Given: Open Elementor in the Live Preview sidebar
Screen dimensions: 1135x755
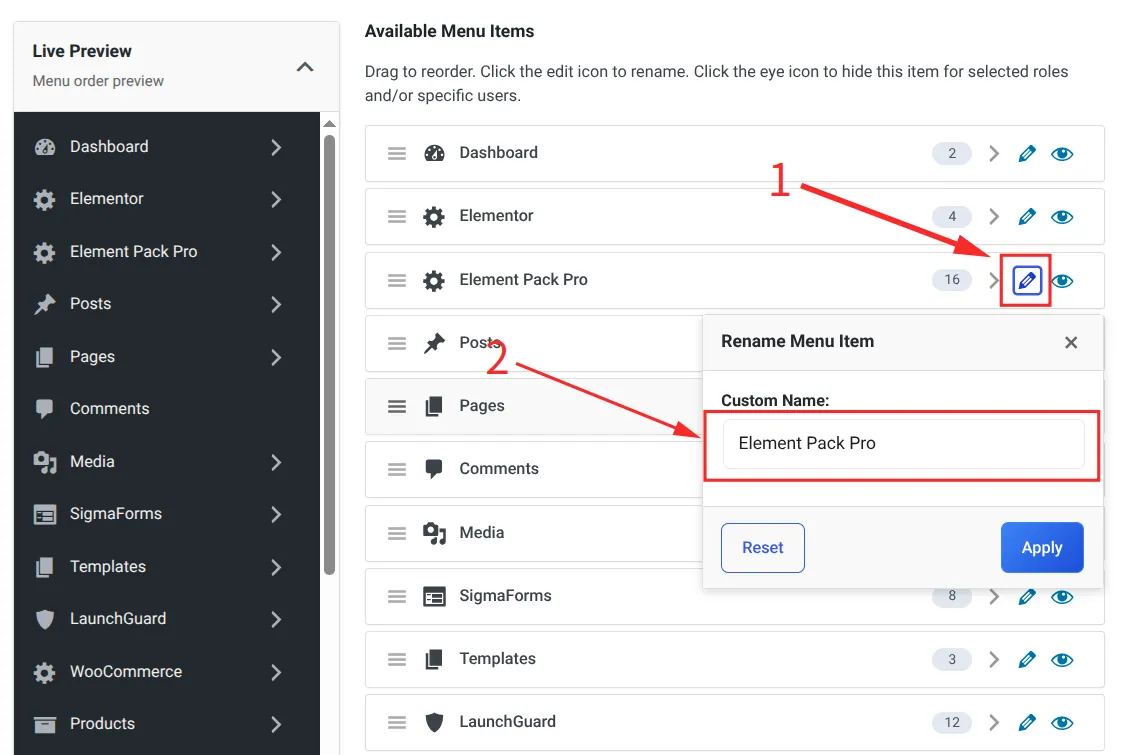Looking at the screenshot, I should (x=106, y=199).
